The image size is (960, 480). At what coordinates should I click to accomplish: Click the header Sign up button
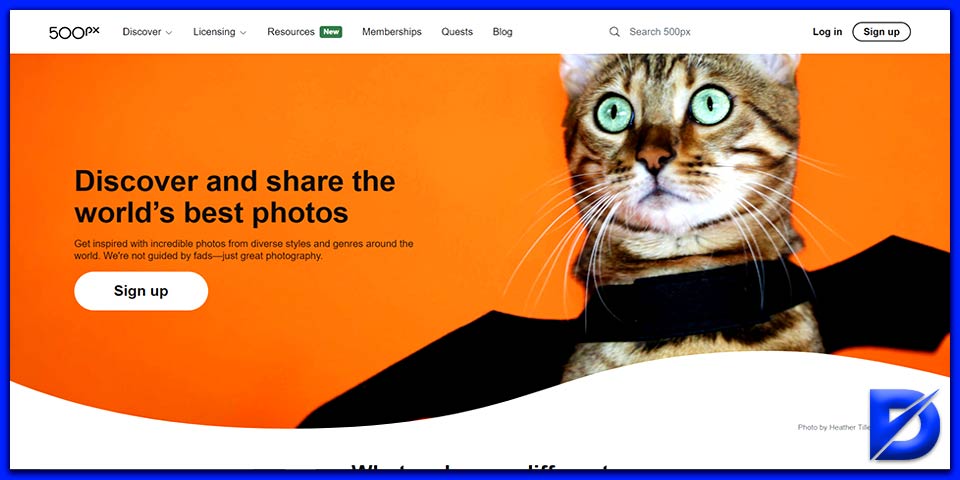point(881,32)
